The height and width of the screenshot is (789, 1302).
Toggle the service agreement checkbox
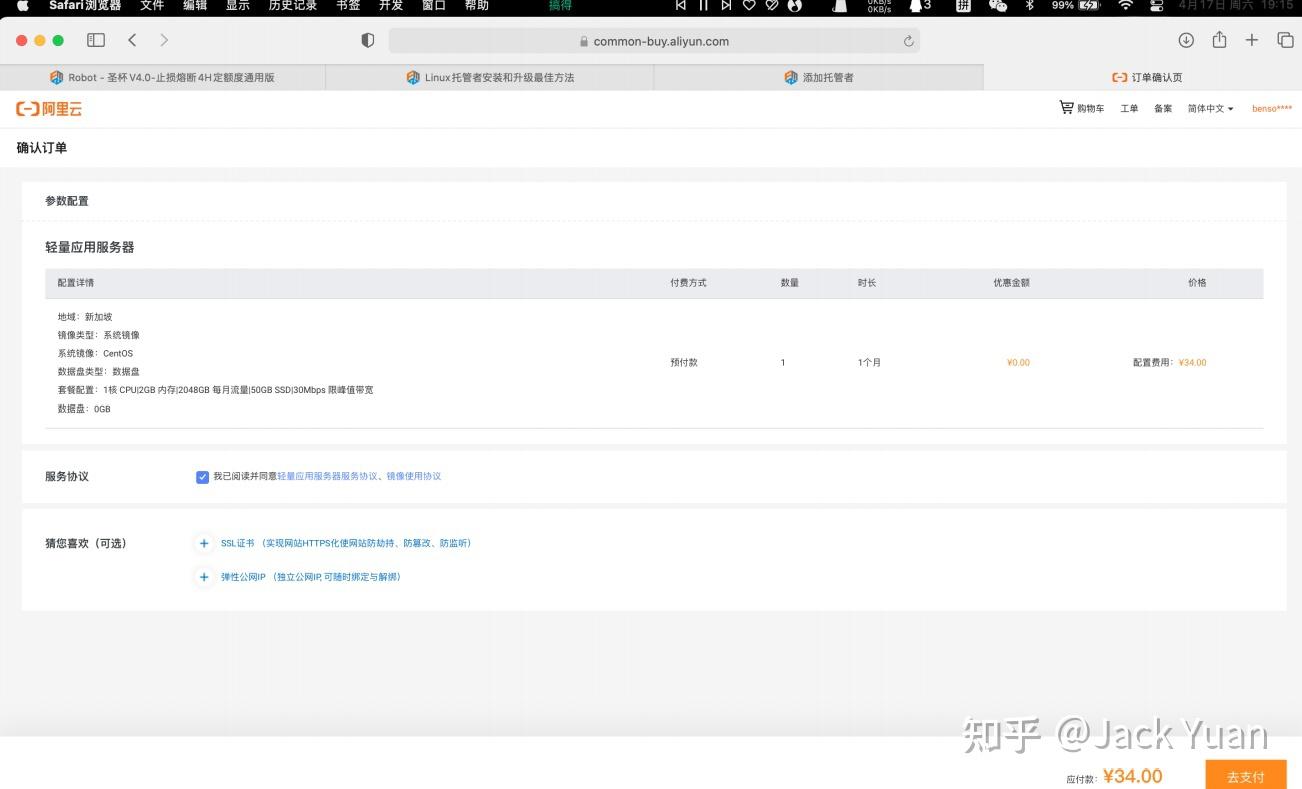click(x=202, y=477)
